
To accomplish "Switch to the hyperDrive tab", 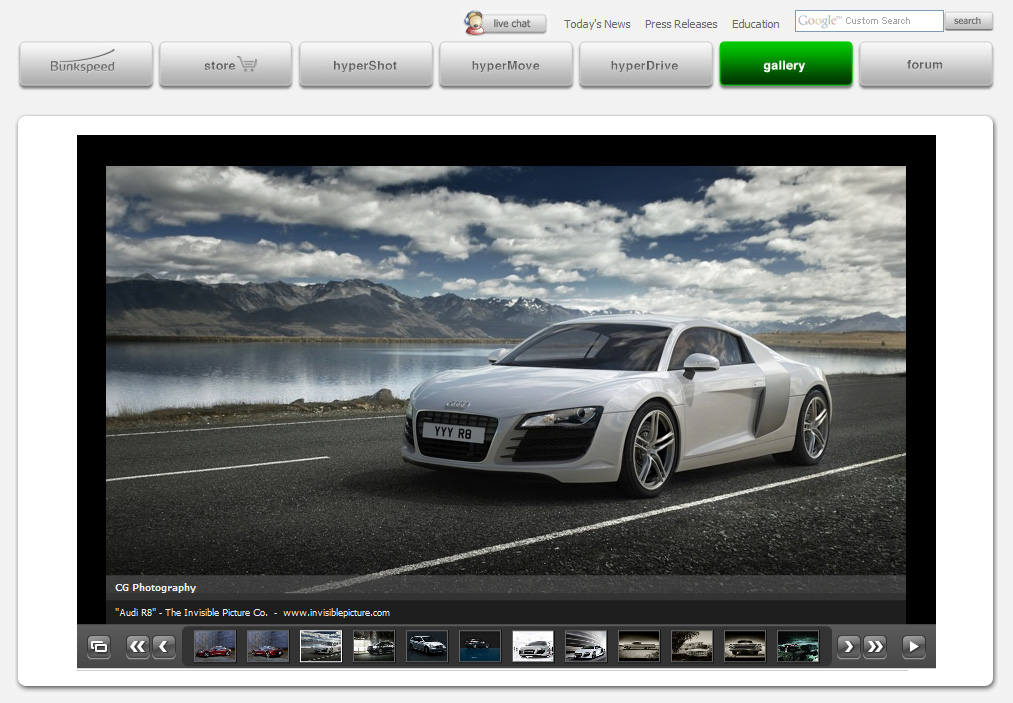I will point(645,65).
